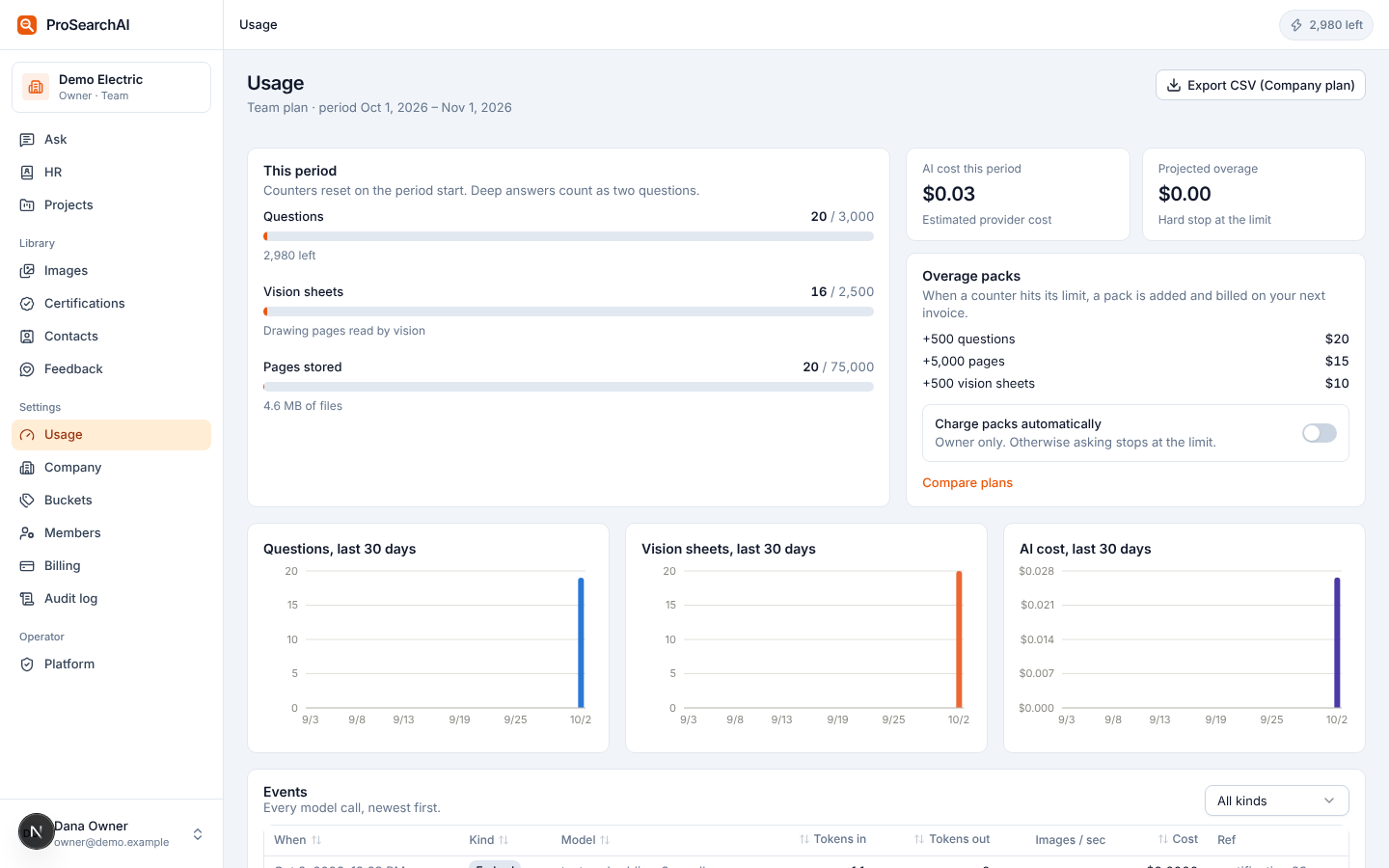Screen dimensions: 1389x868
Task: Click the +500 questions pack row
Action: click(x=1135, y=339)
